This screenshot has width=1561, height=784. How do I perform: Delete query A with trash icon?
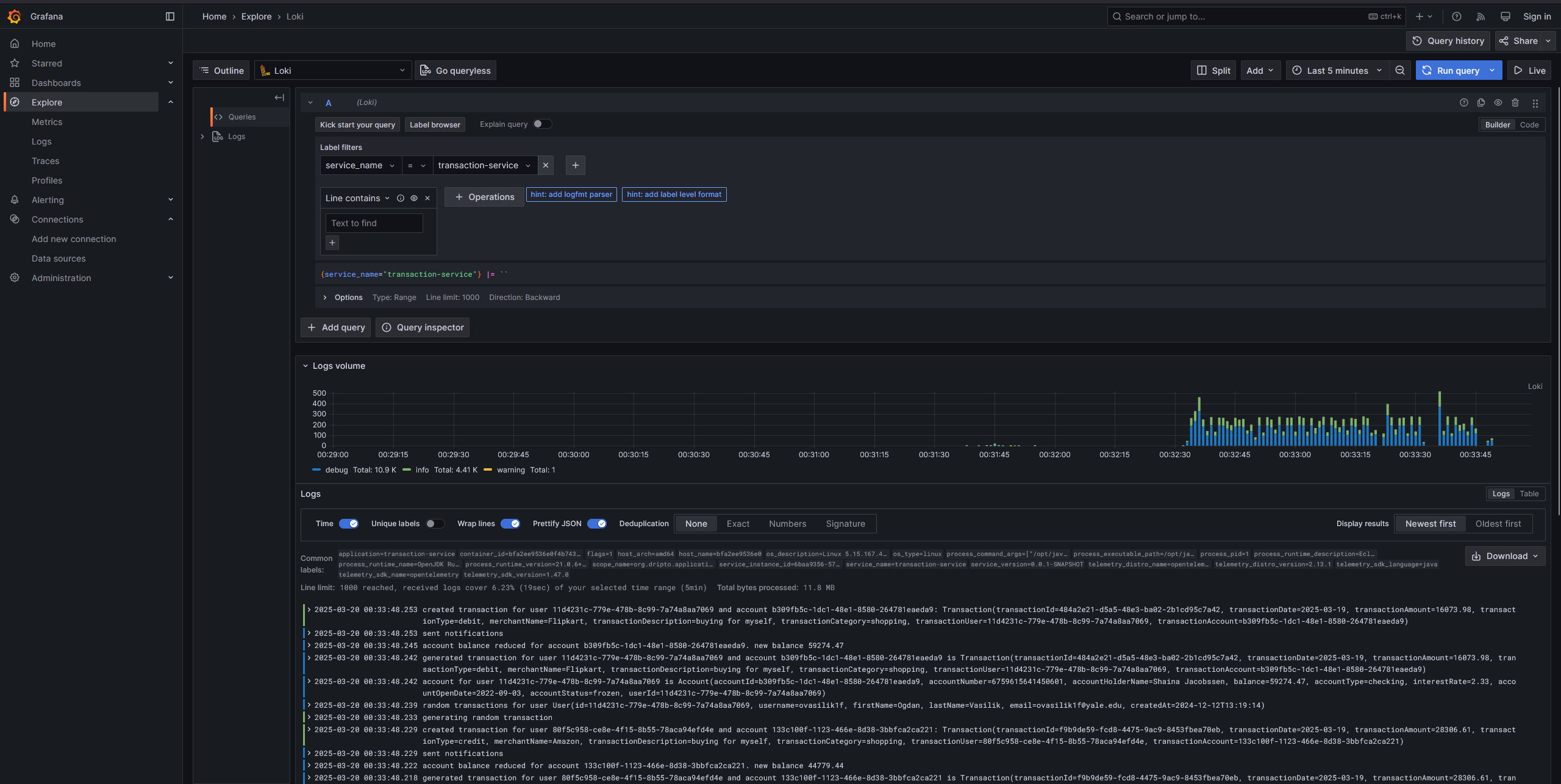[x=1515, y=102]
